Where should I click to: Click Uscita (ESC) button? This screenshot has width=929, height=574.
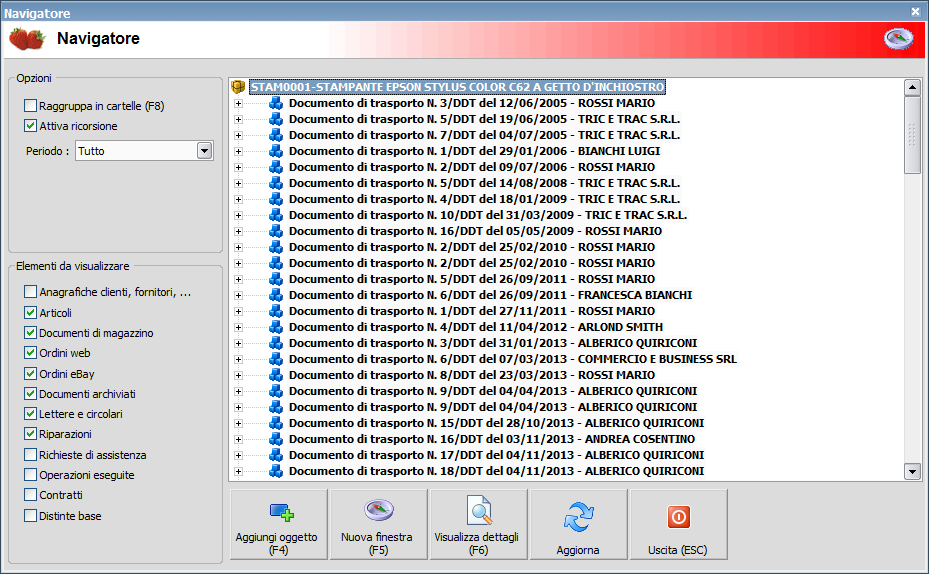point(679,524)
